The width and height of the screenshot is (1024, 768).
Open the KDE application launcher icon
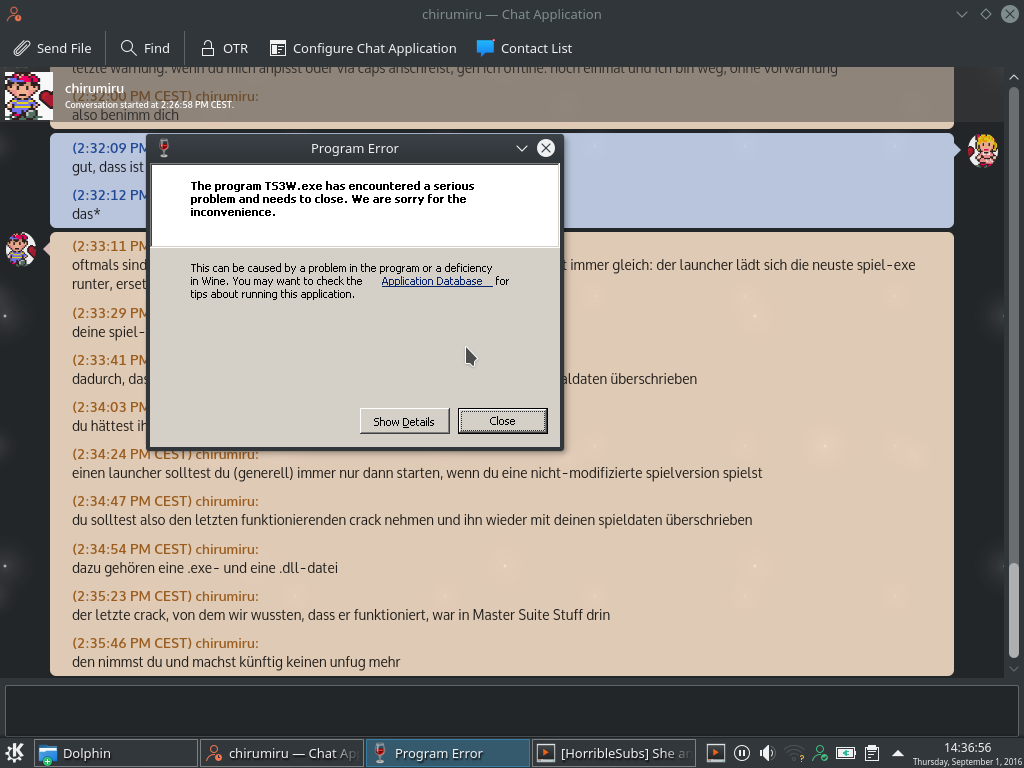point(14,753)
